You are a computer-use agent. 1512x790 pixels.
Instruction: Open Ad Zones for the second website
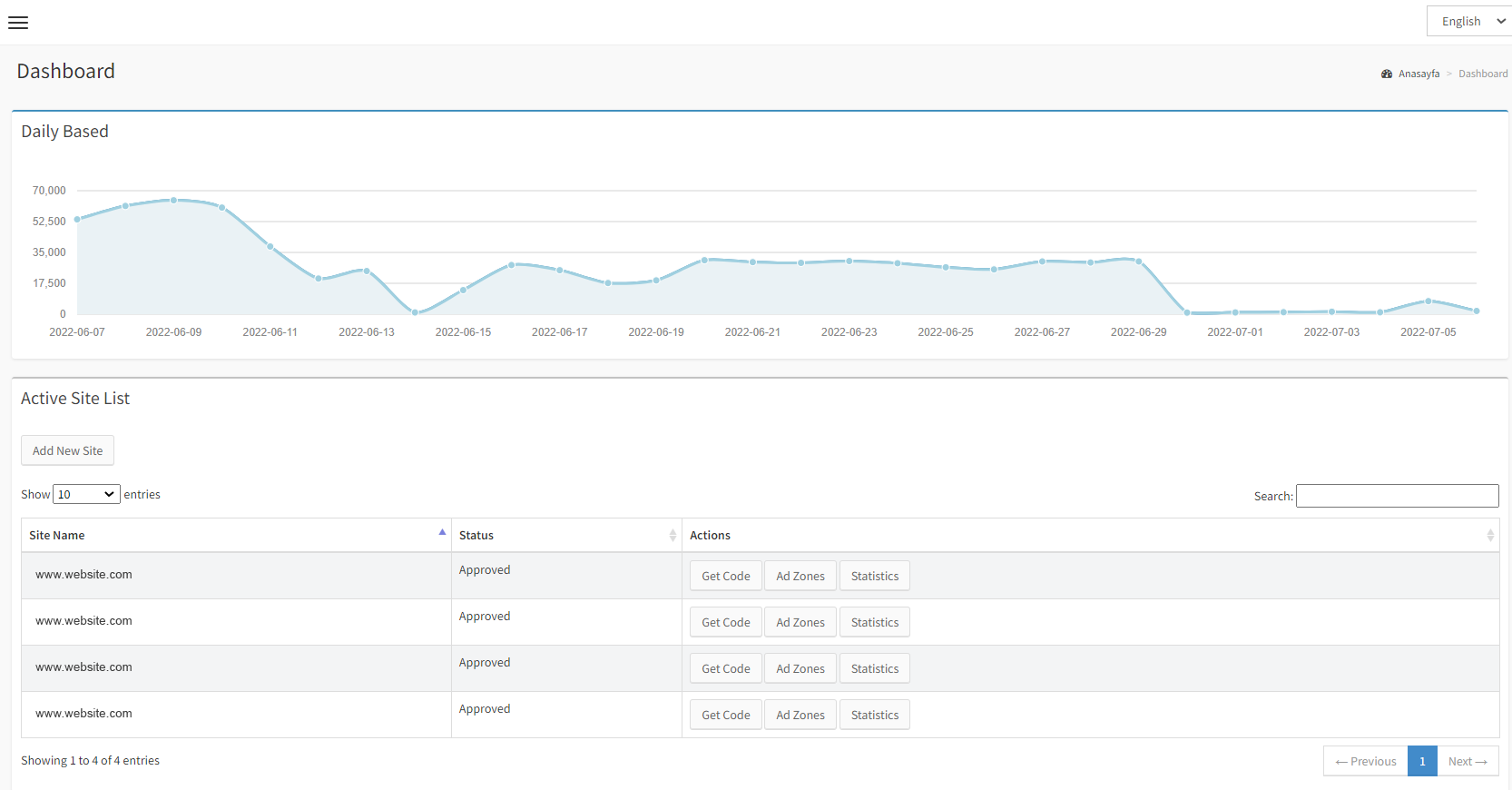pos(800,623)
